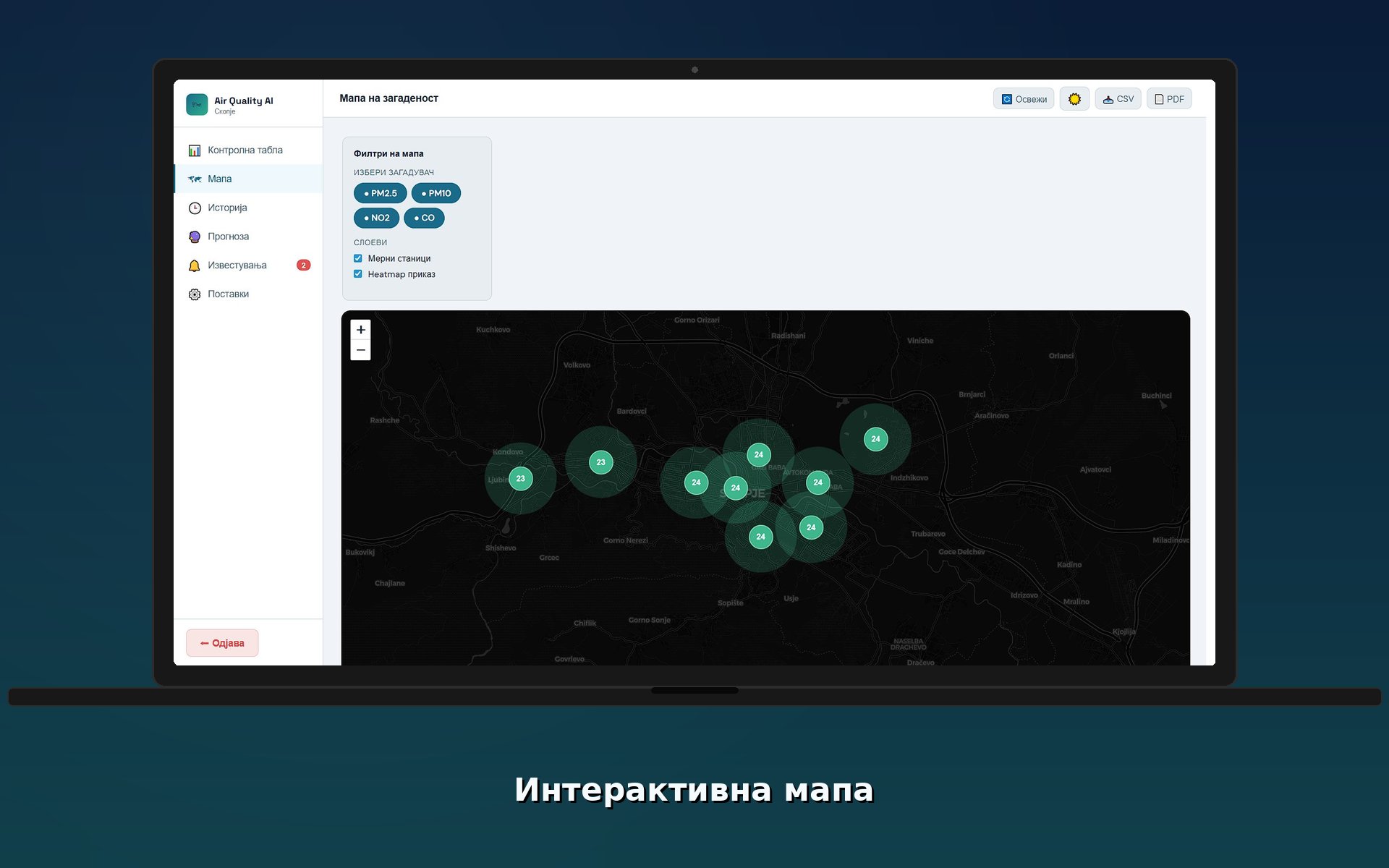Open the Контролна табла dashboard menu item
1389x868 pixels.
coord(248,150)
